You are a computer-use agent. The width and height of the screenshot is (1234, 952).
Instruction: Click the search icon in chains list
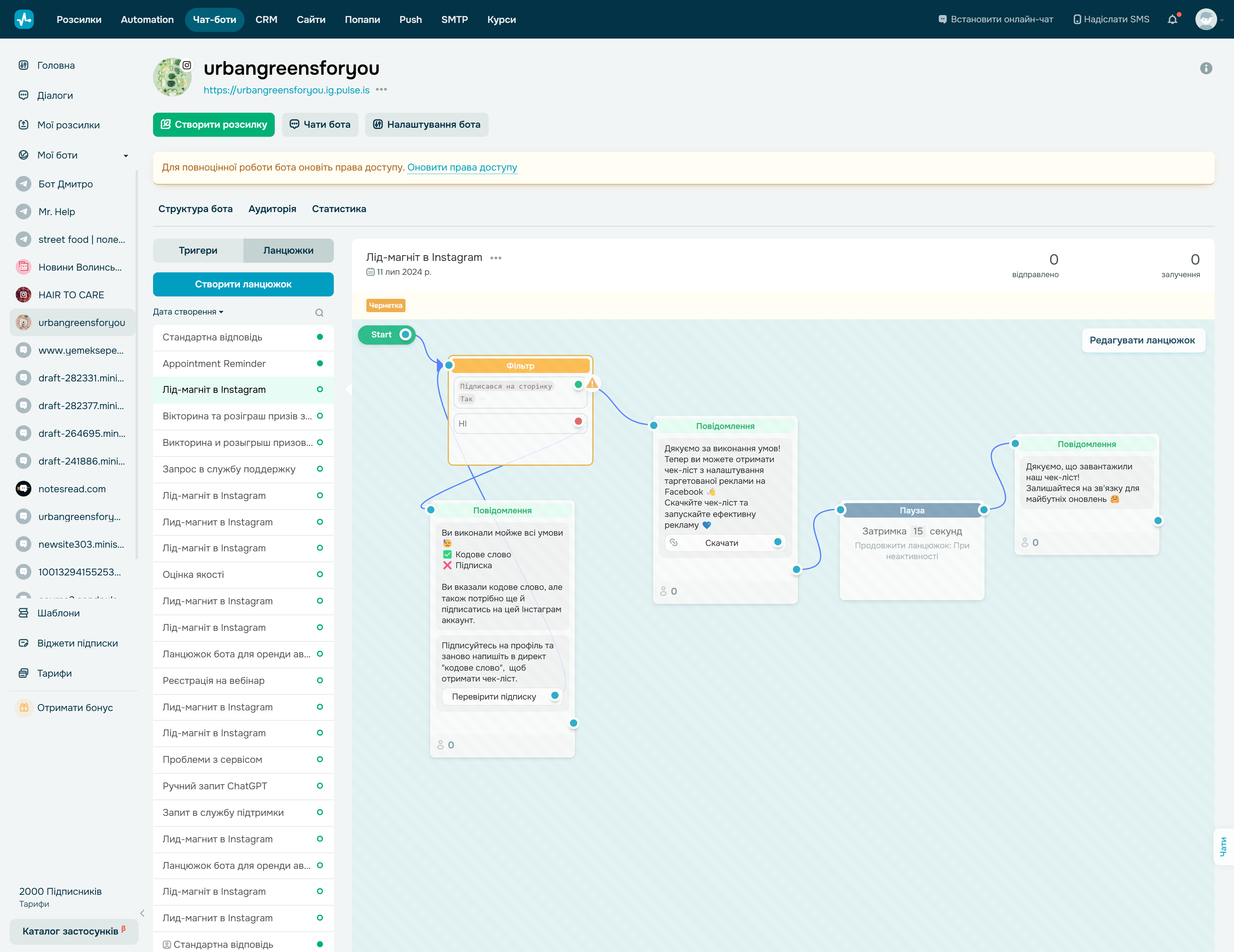tap(319, 312)
